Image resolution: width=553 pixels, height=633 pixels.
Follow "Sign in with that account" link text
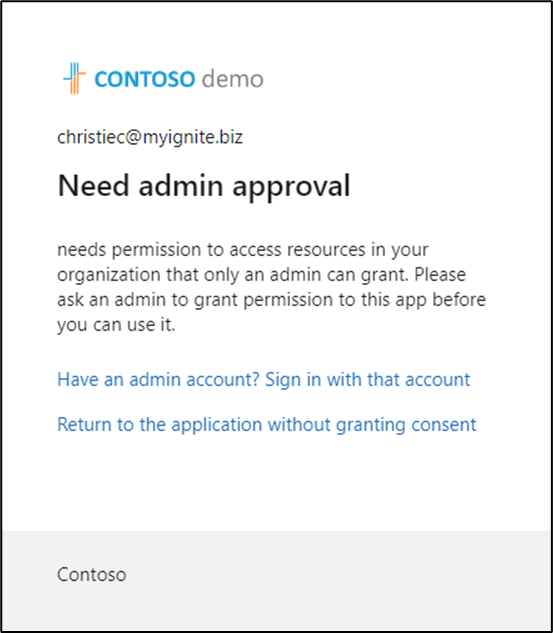(x=367, y=379)
